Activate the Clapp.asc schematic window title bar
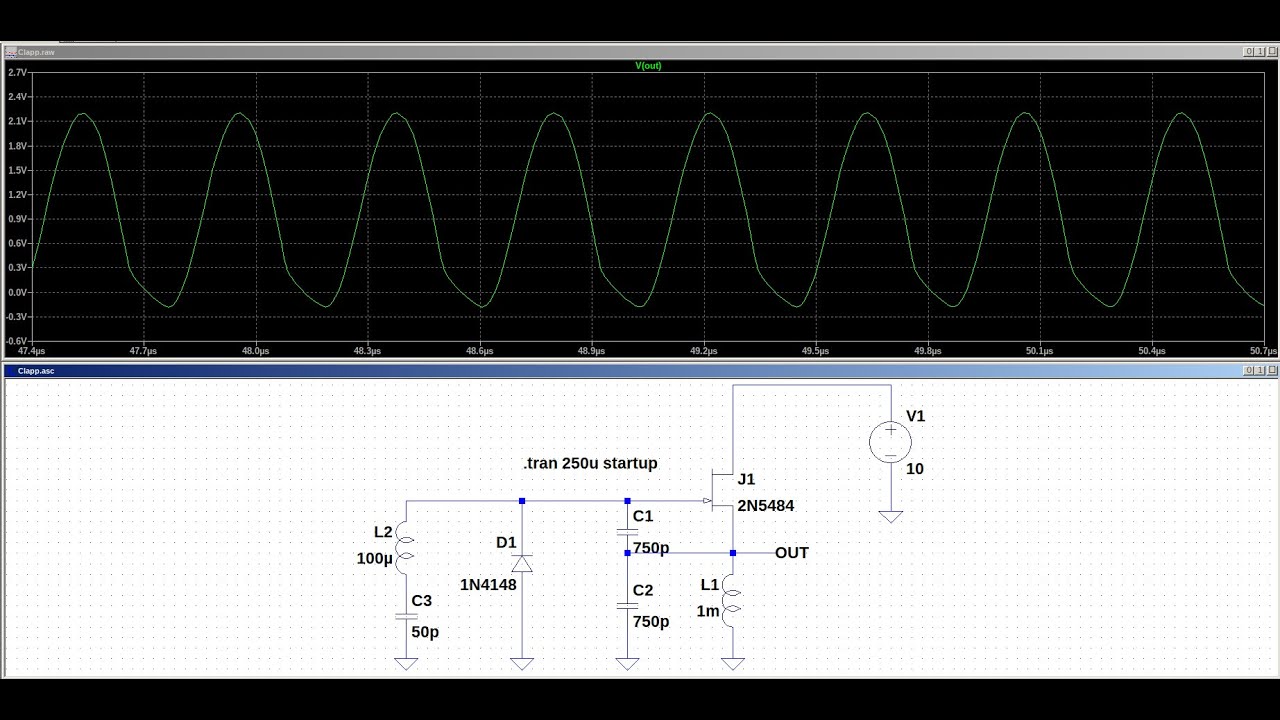This screenshot has height=720, width=1280. point(640,371)
